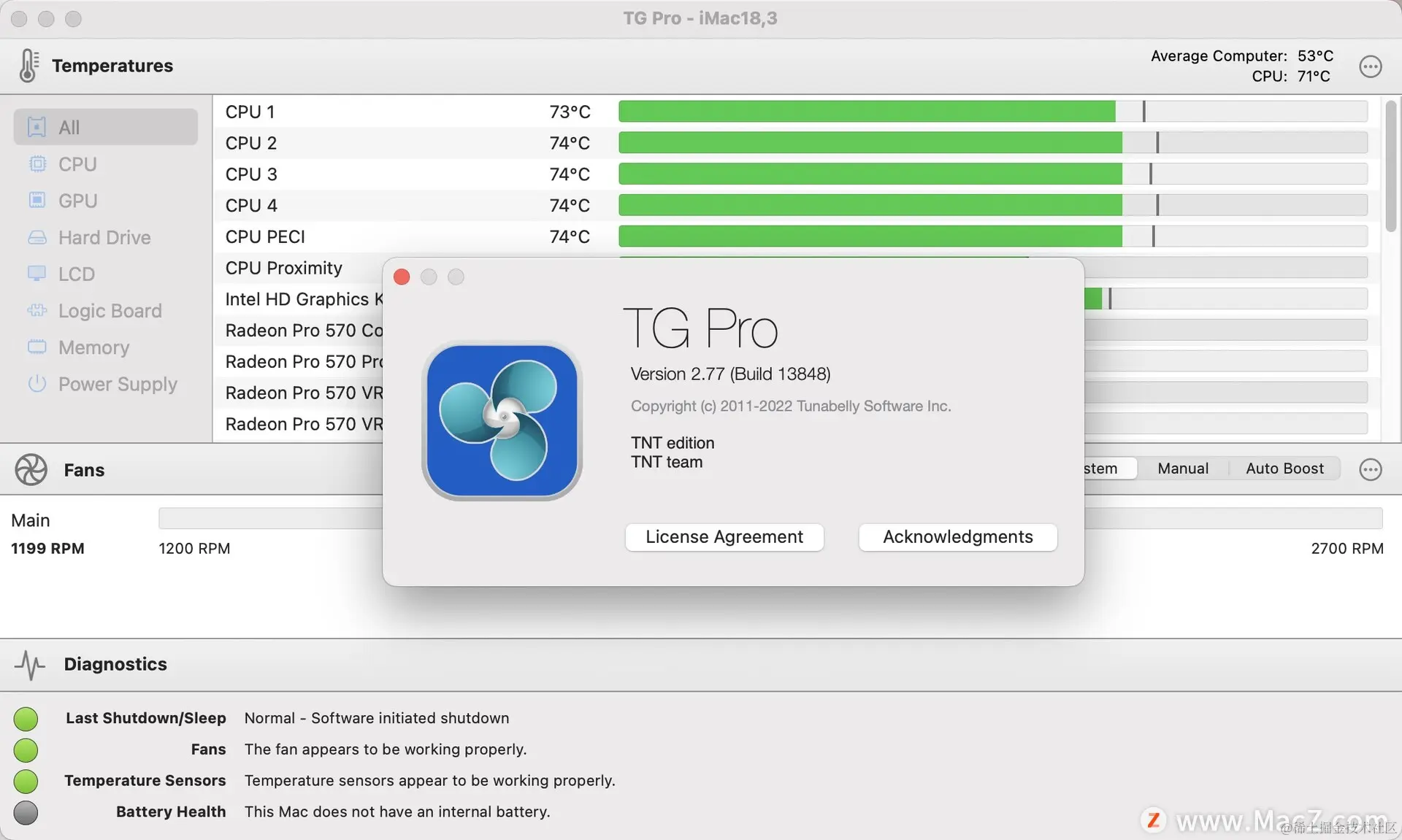Open Temperatures section more-options menu
The image size is (1402, 840).
pos(1370,66)
